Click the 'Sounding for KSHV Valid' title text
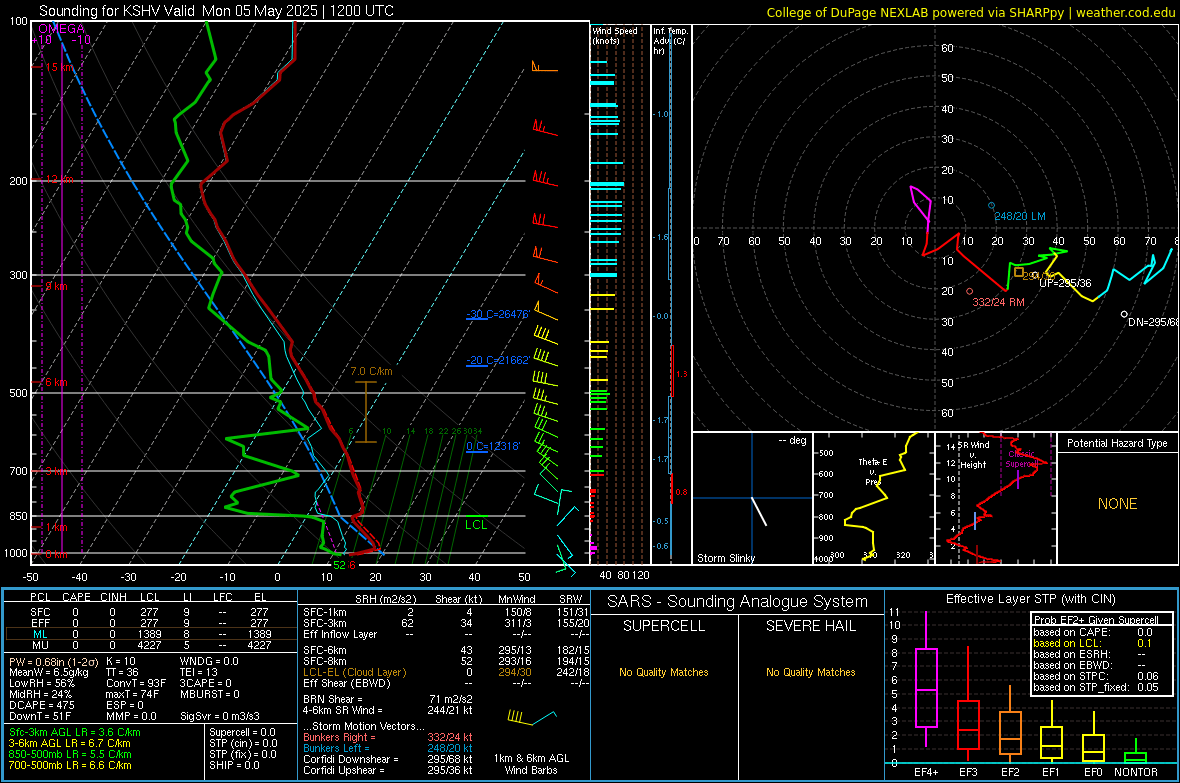This screenshot has width=1180, height=783. tap(120, 11)
